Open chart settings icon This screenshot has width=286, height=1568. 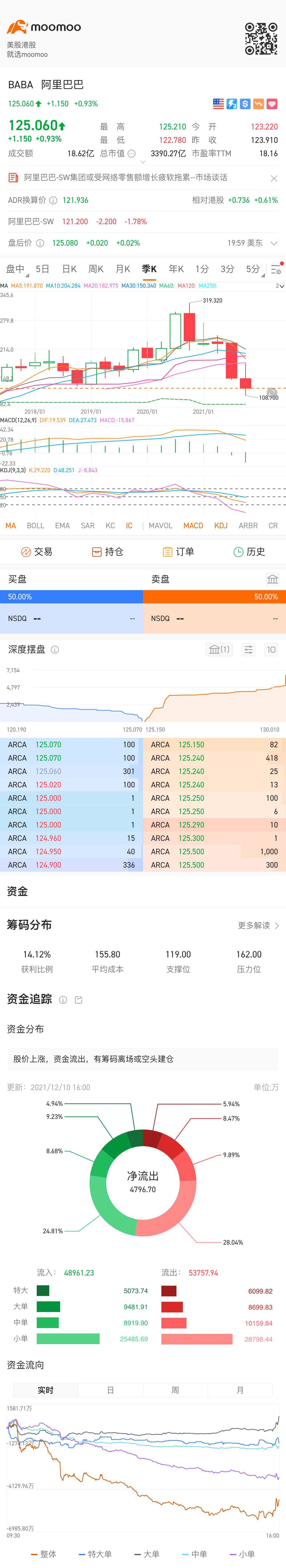[276, 270]
